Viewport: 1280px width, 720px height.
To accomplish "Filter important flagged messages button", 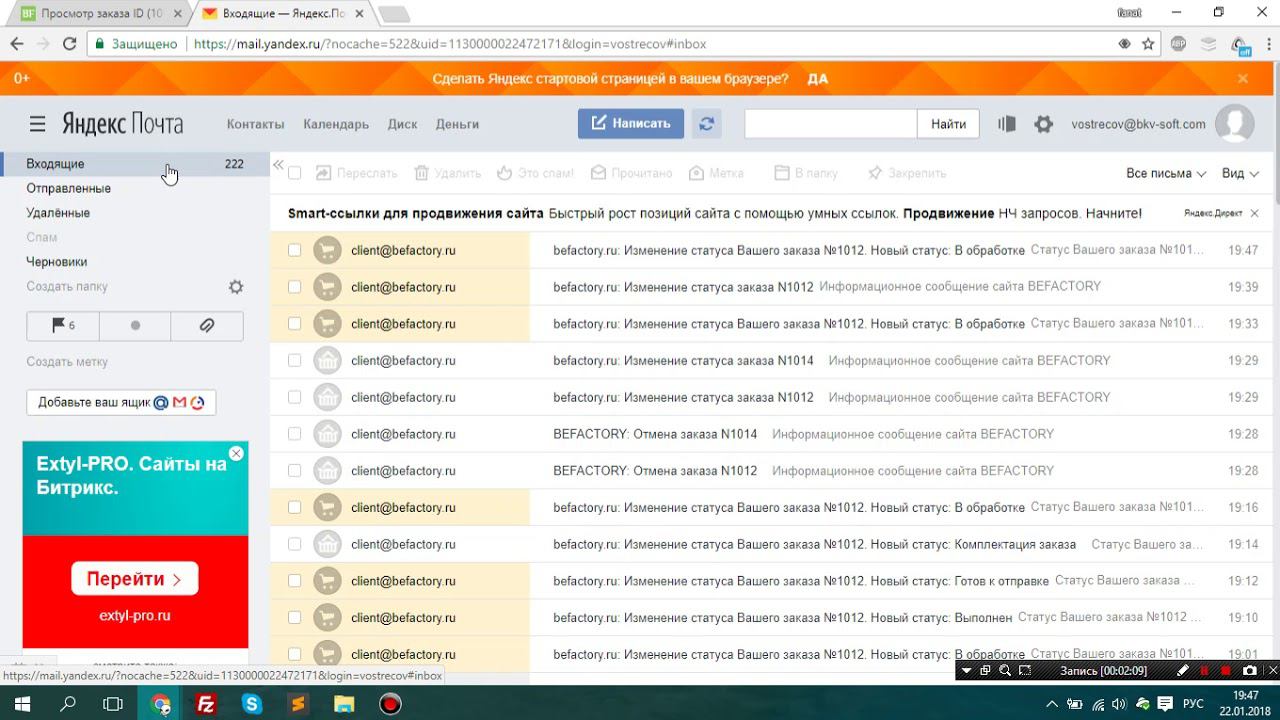I will [63, 325].
